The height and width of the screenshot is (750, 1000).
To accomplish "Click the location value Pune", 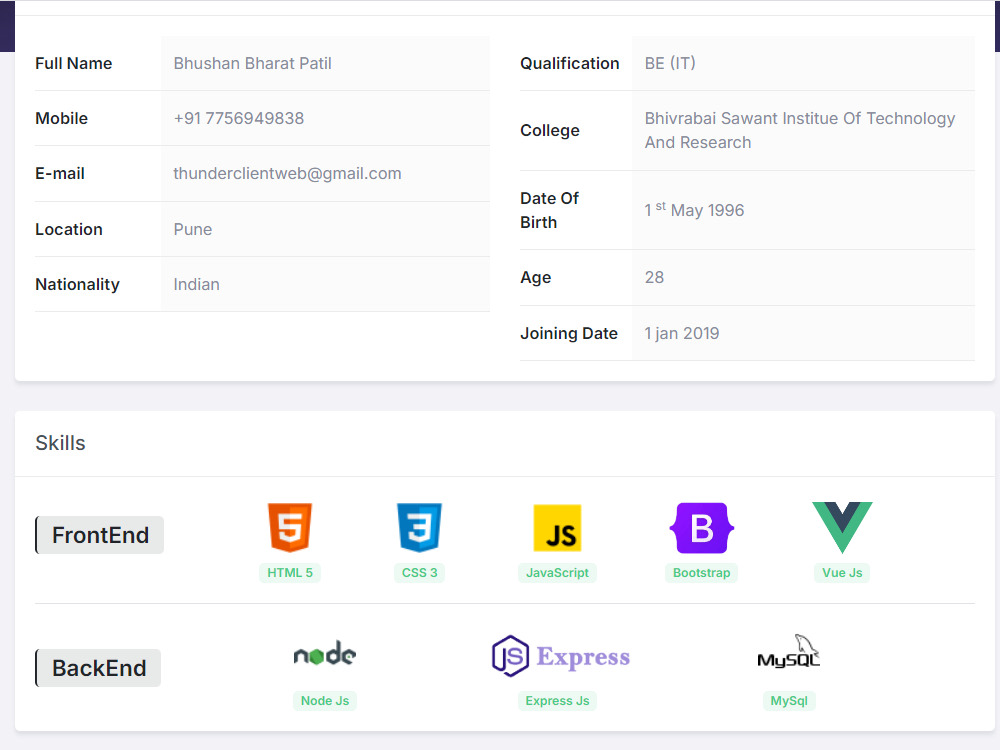I will coord(193,229).
